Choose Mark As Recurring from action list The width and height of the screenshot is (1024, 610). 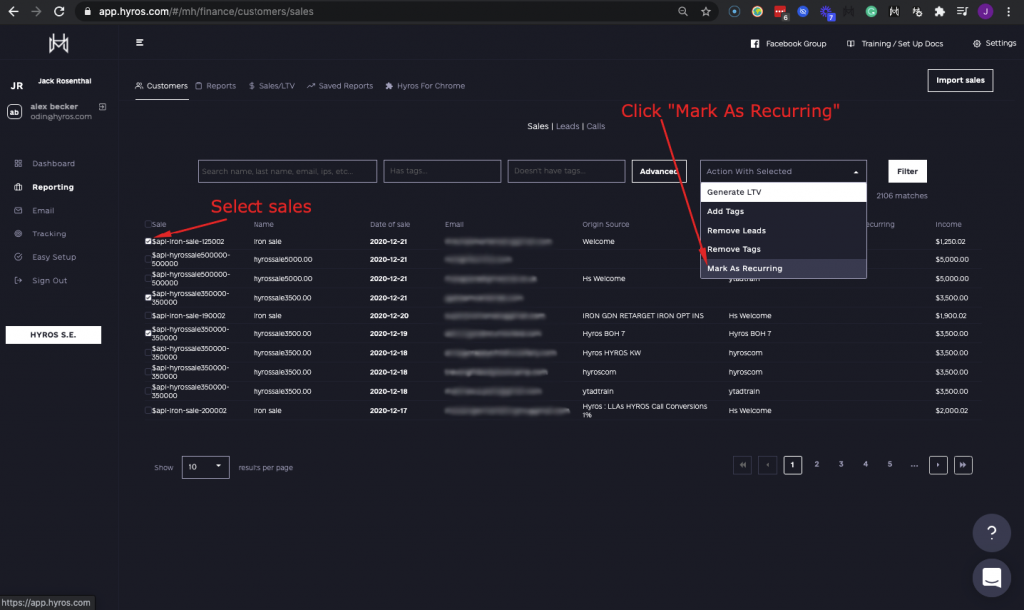(x=783, y=268)
